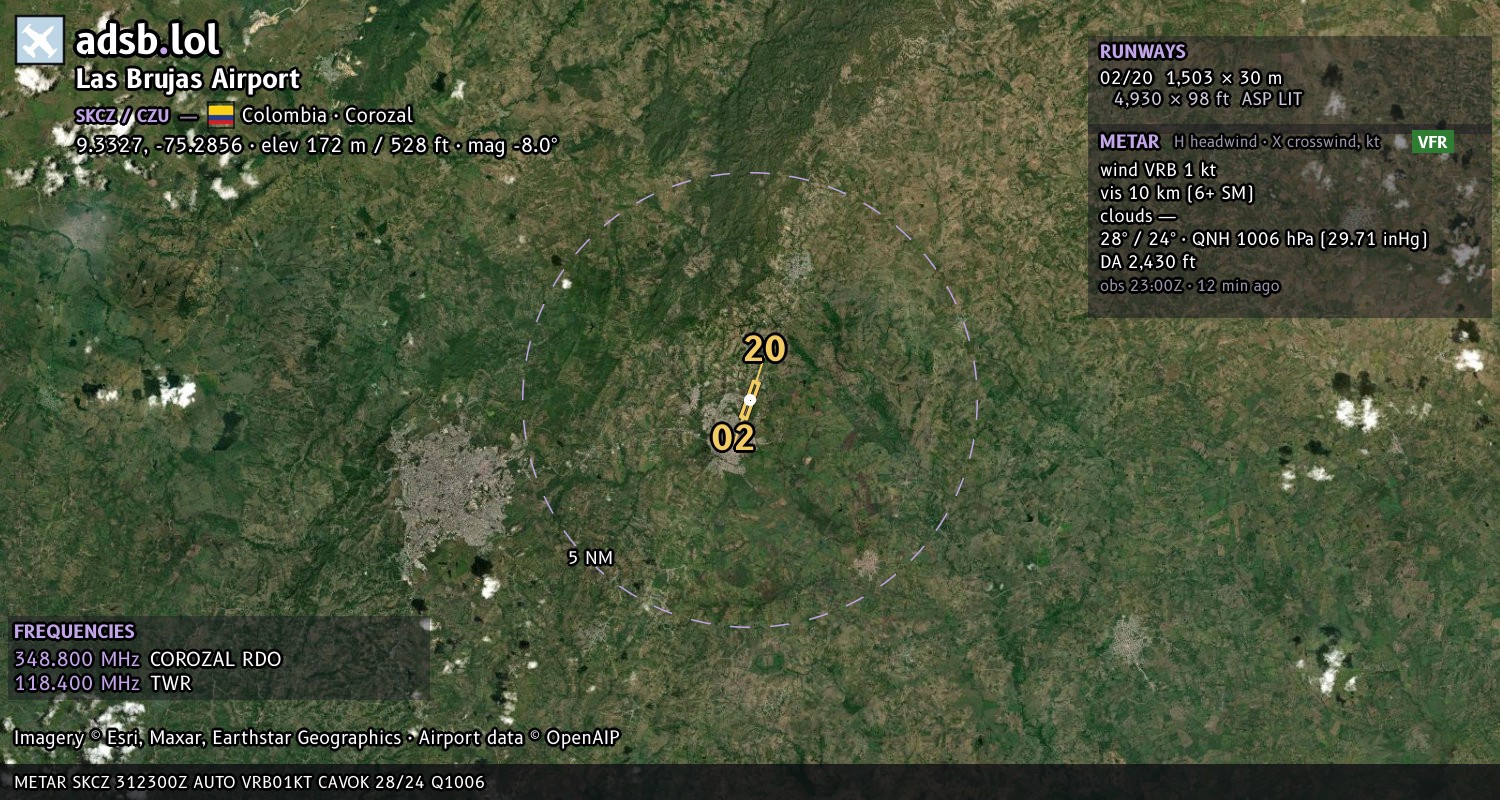Click the Las Brujas Airport heading
1500x800 pixels.
pyautogui.click(x=188, y=79)
